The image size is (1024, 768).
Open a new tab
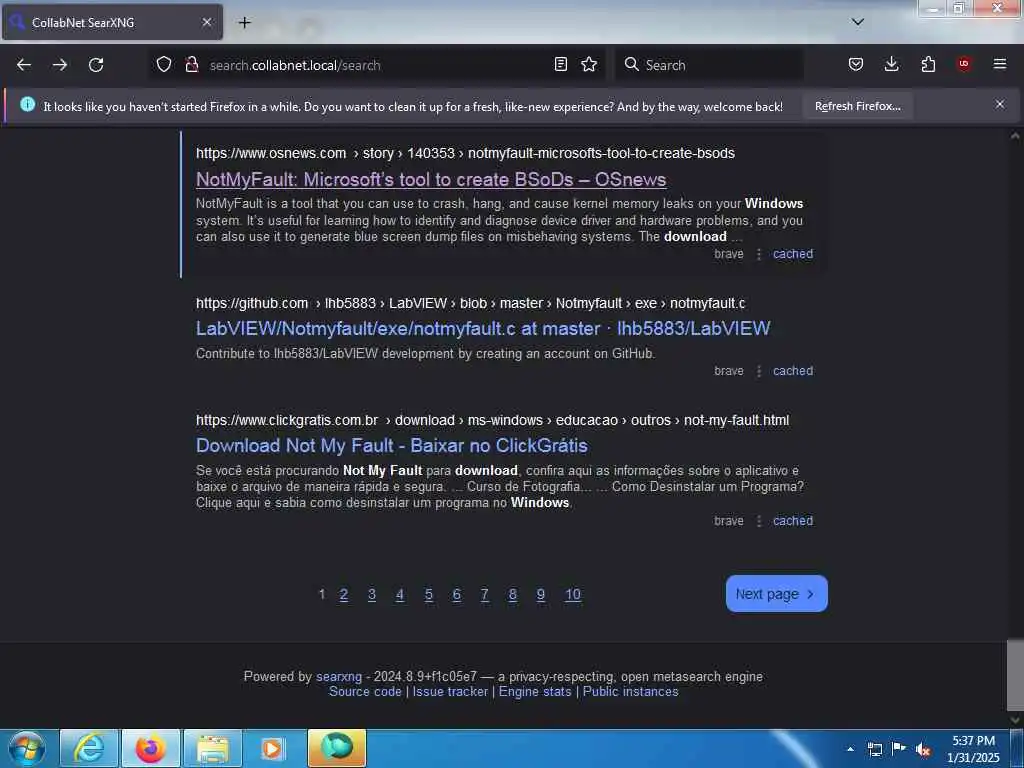pos(244,23)
